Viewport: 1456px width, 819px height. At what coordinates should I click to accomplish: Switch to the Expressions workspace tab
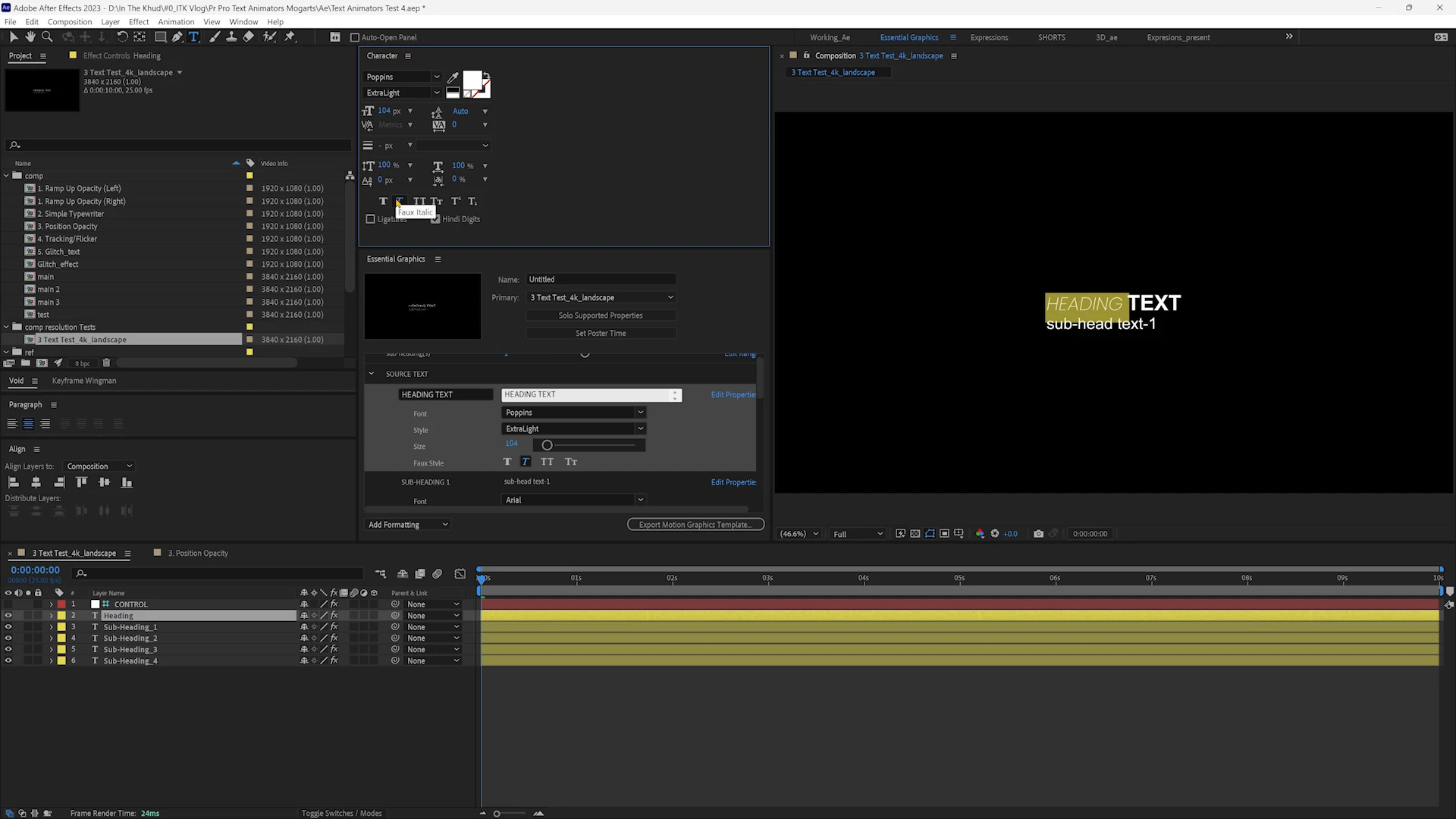(989, 37)
